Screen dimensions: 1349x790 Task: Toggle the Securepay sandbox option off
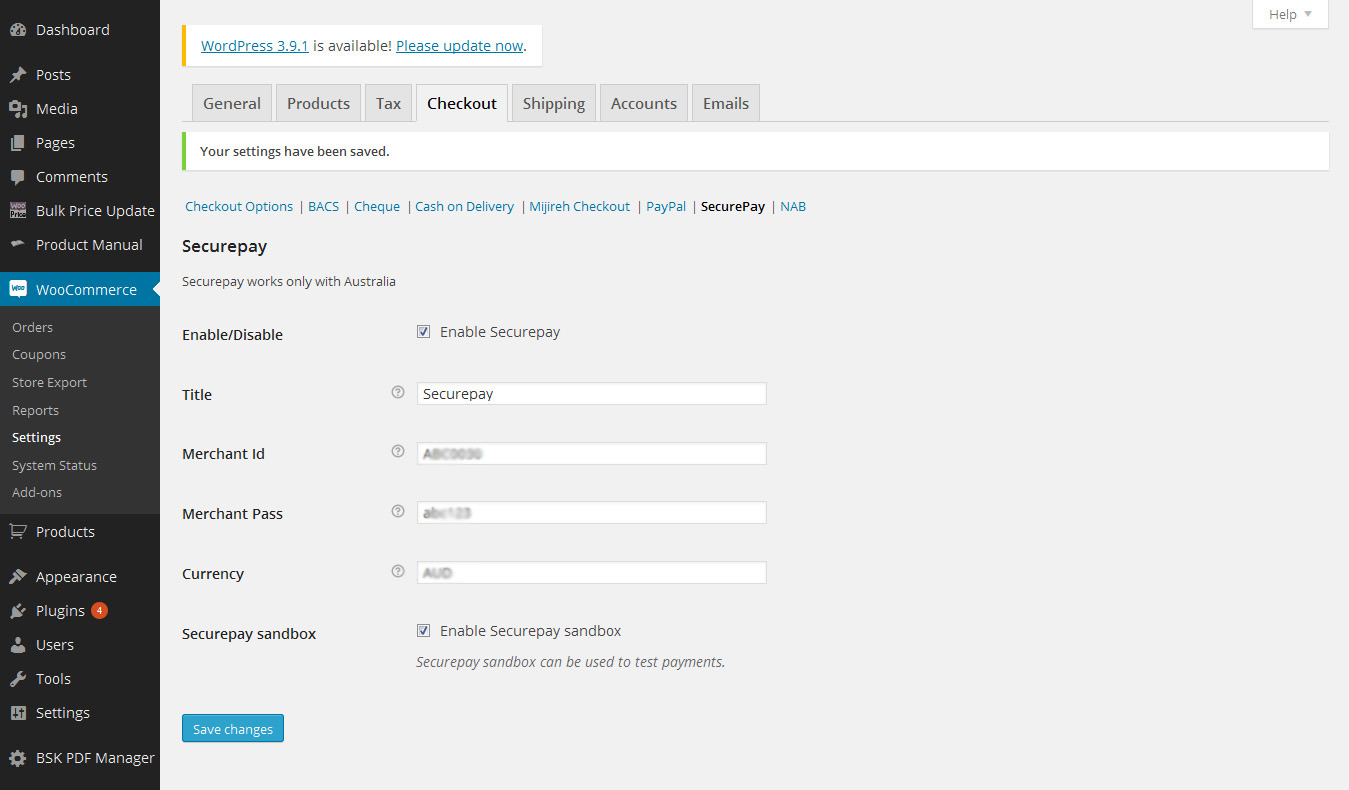423,630
